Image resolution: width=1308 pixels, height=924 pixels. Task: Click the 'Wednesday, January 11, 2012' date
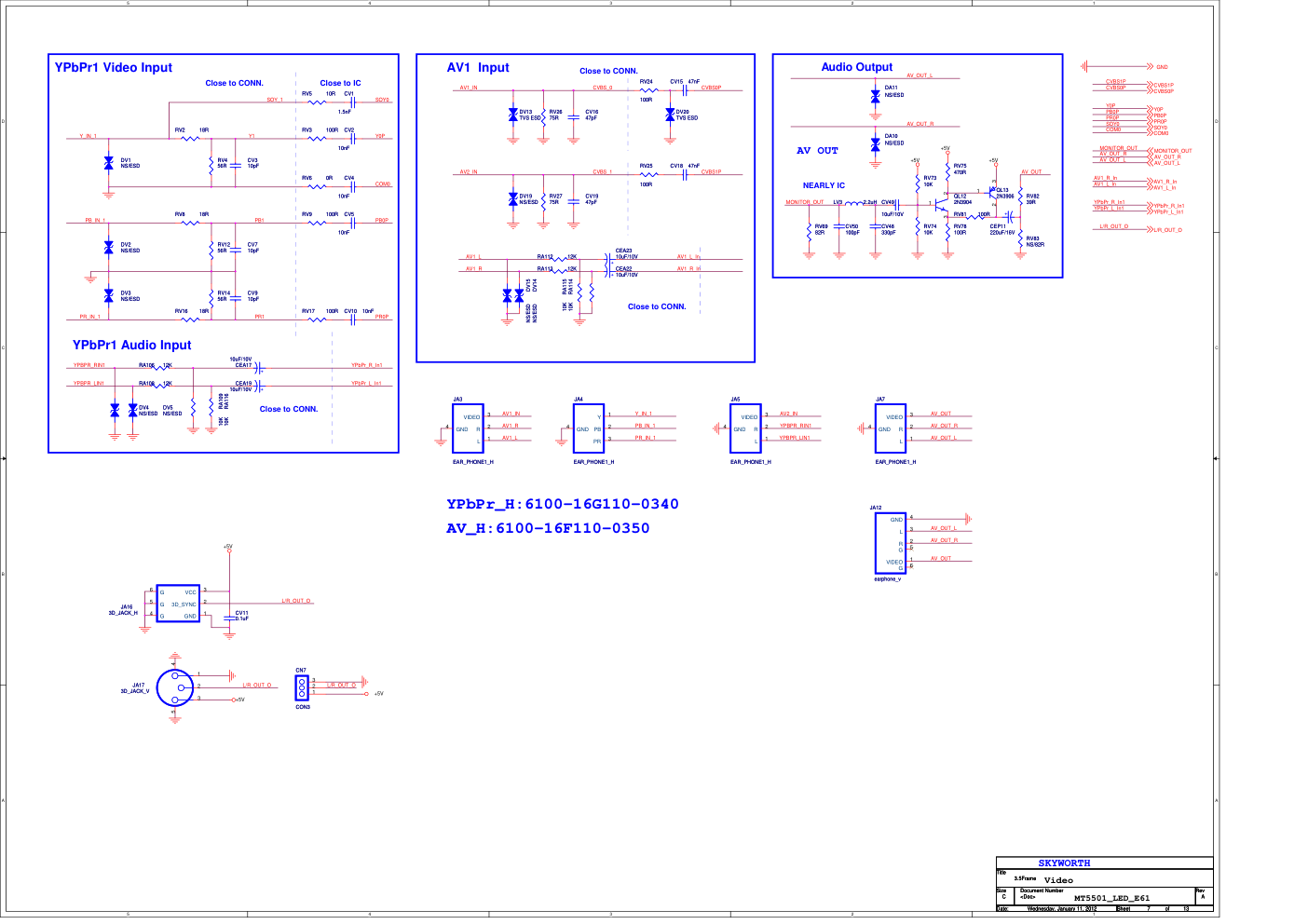(x=1062, y=908)
